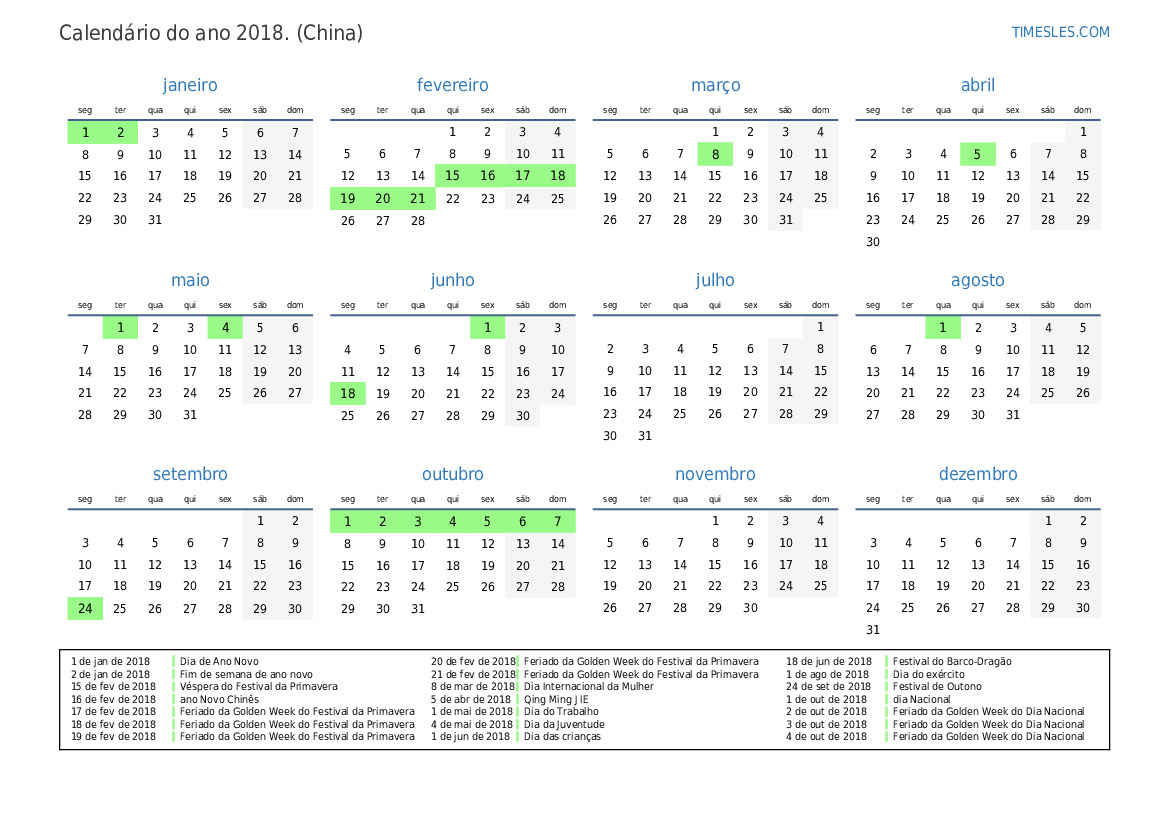
Task: Select January 1 highlighted holiday
Action: coord(86,132)
